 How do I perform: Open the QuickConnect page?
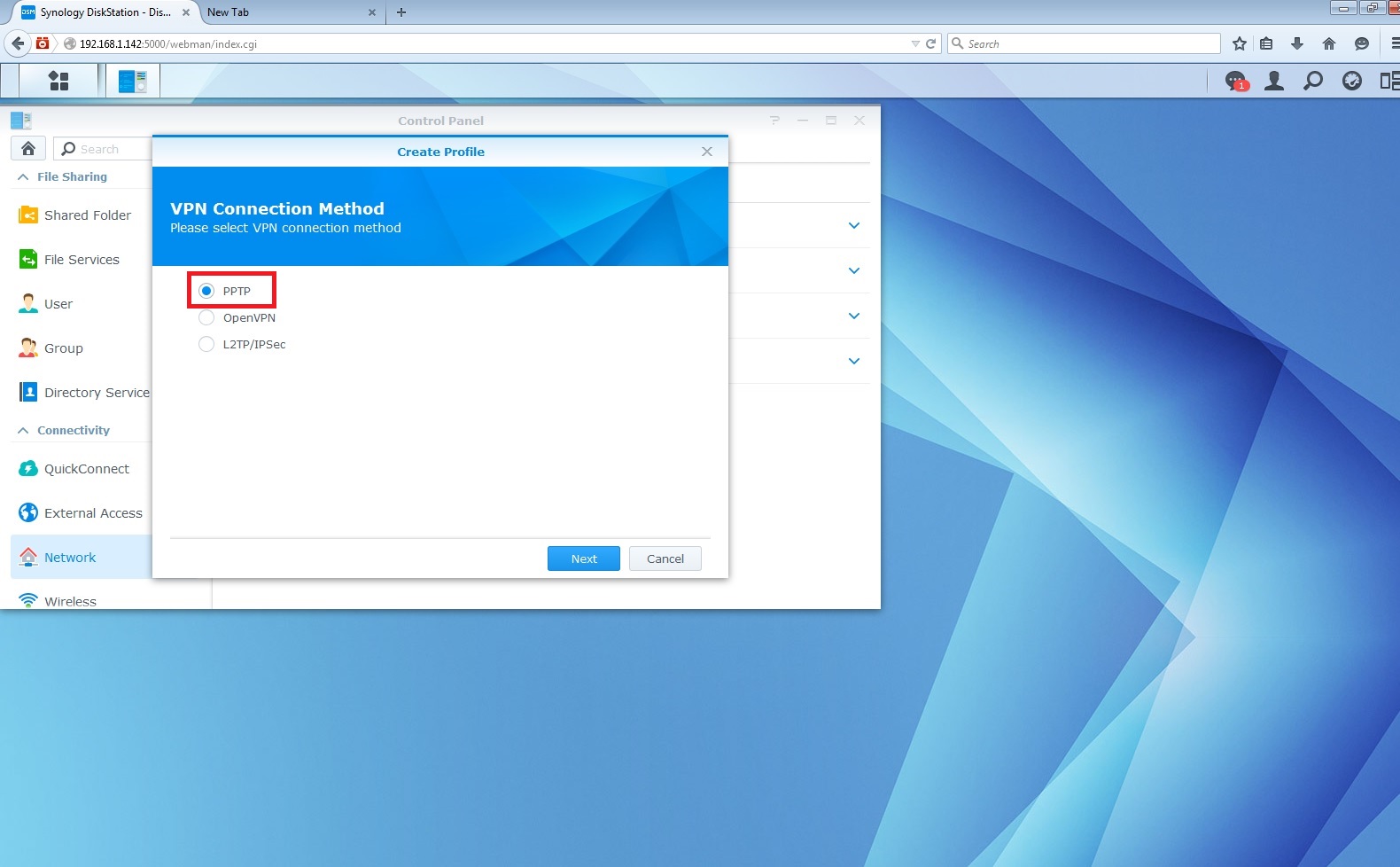click(x=87, y=469)
